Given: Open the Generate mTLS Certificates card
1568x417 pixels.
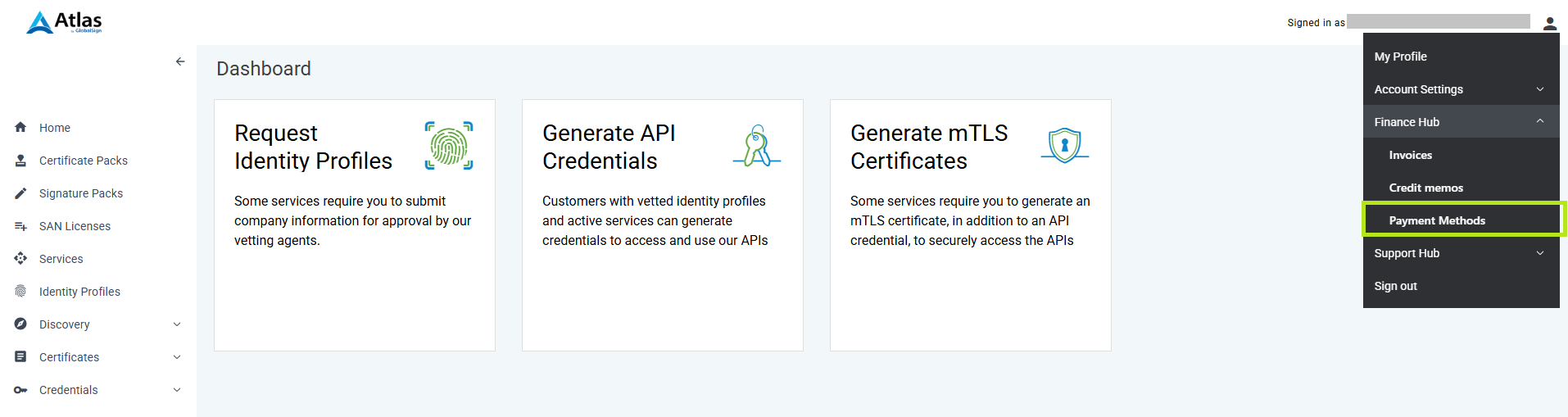Looking at the screenshot, I should tap(971, 225).
